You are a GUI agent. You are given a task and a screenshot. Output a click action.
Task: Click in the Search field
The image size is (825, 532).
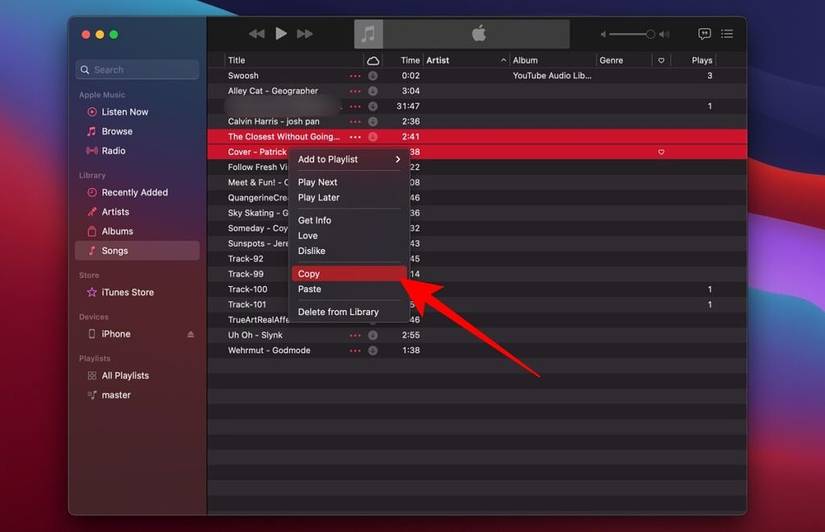pyautogui.click(x=137, y=69)
